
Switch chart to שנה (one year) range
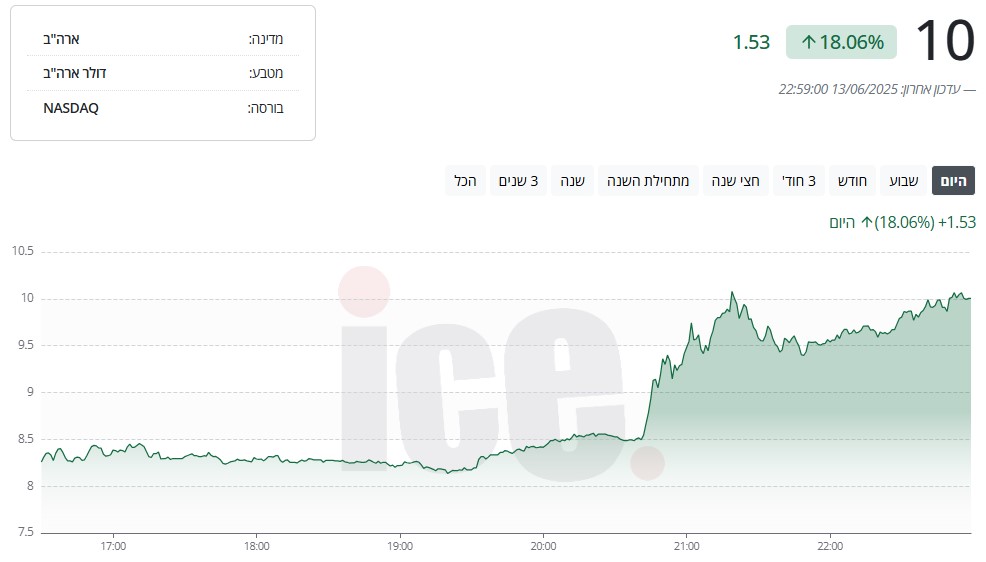point(572,181)
